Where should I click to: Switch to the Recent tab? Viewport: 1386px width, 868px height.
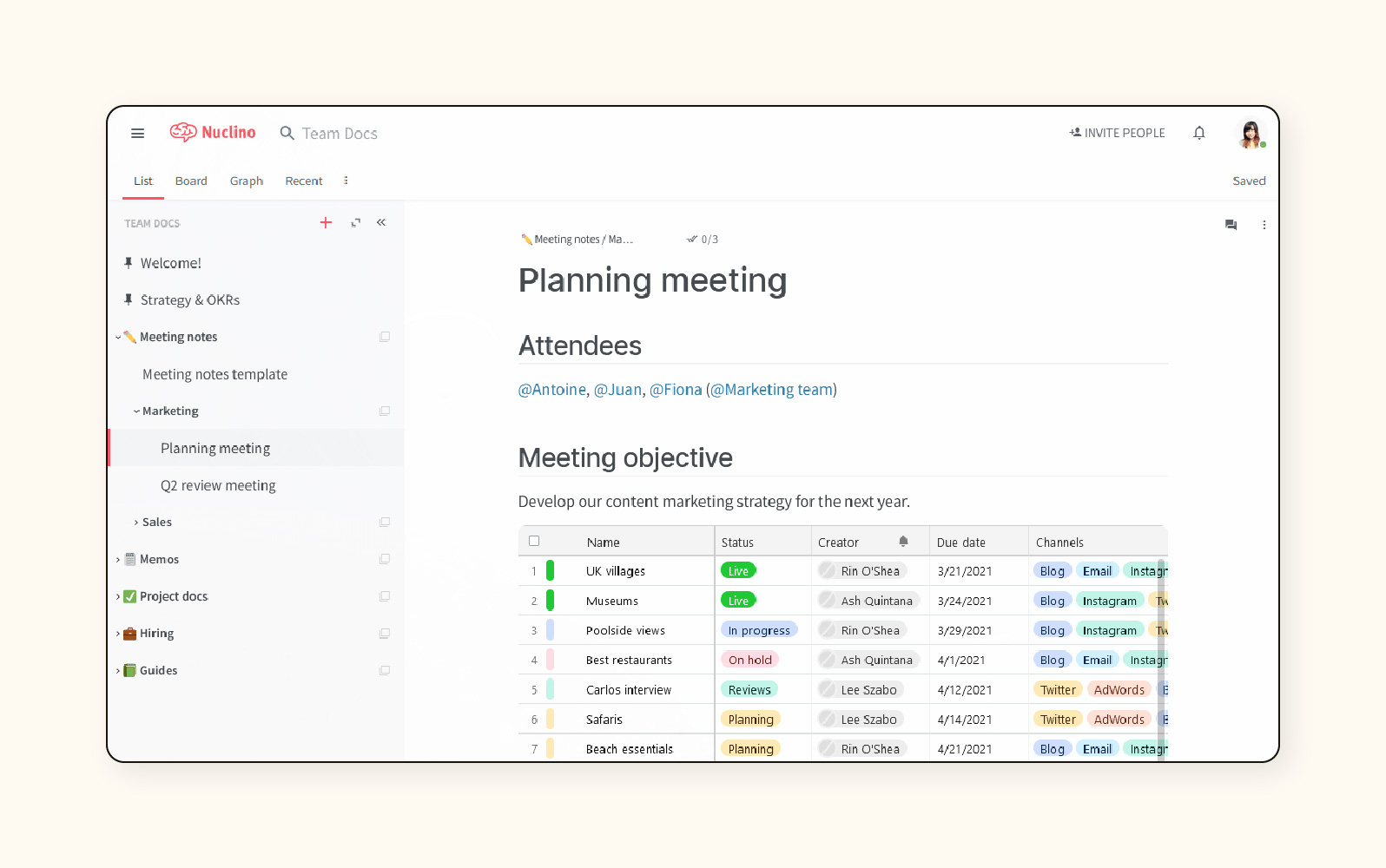304,181
